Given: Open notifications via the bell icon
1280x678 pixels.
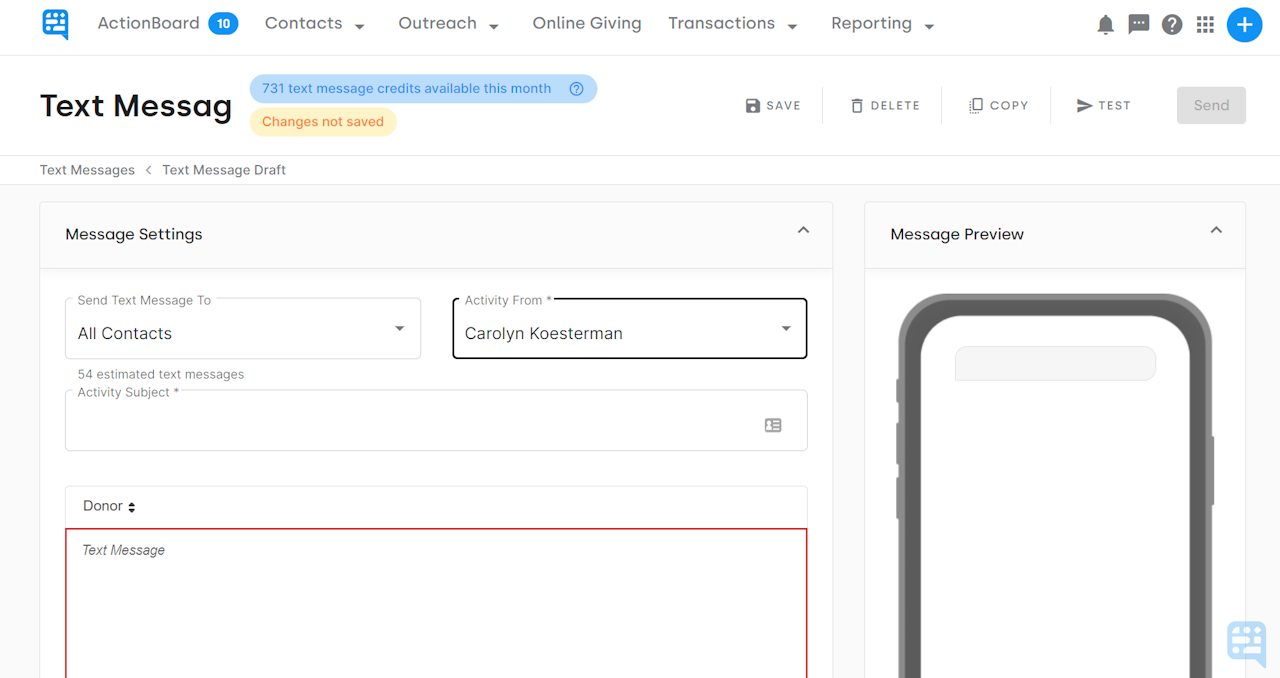Looking at the screenshot, I should [1105, 24].
